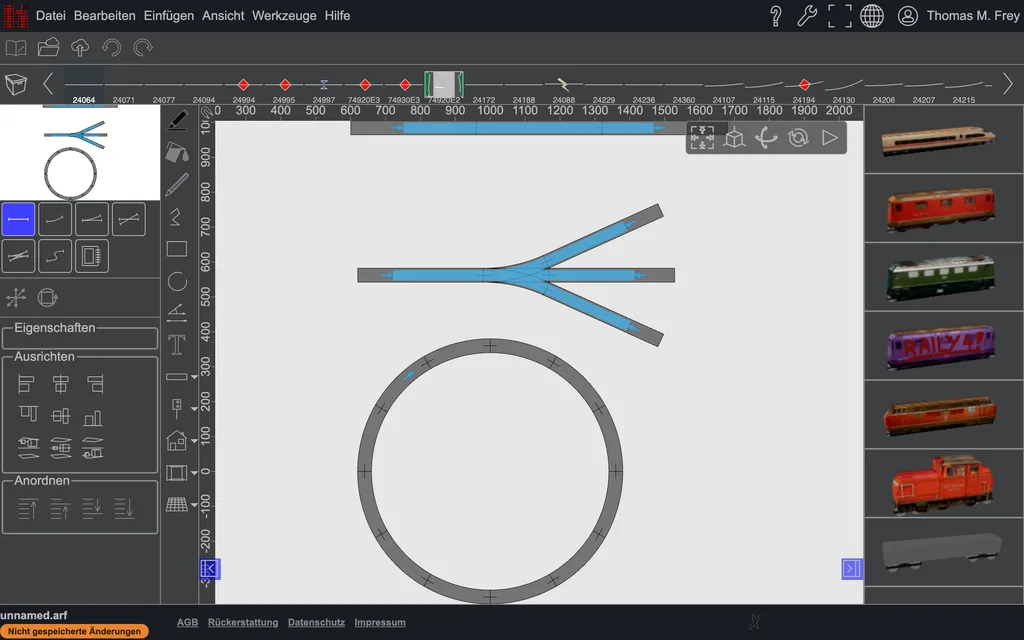Image resolution: width=1024 pixels, height=640 pixels.
Task: Collapse the right panel with blue arrow
Action: 852,569
